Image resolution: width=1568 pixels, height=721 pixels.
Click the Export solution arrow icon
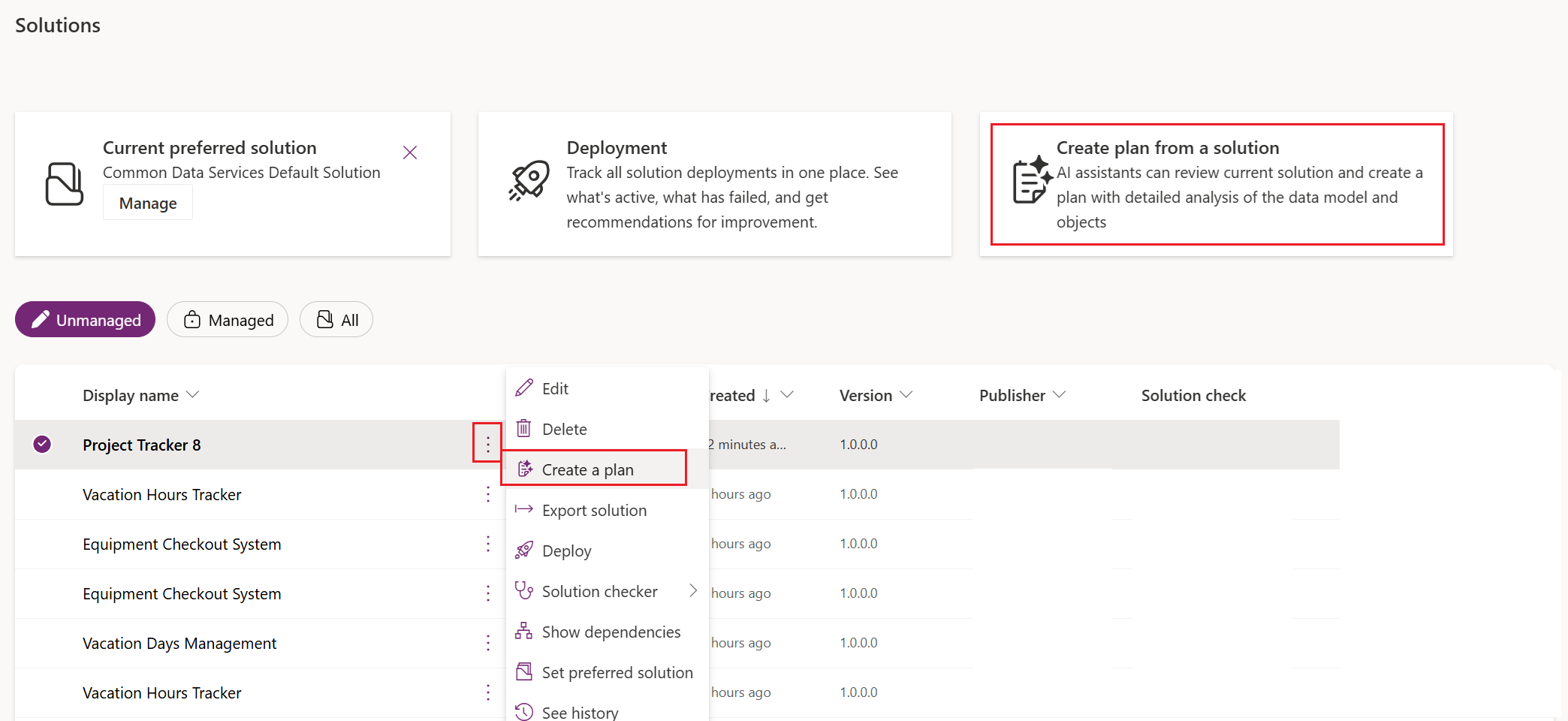click(524, 510)
